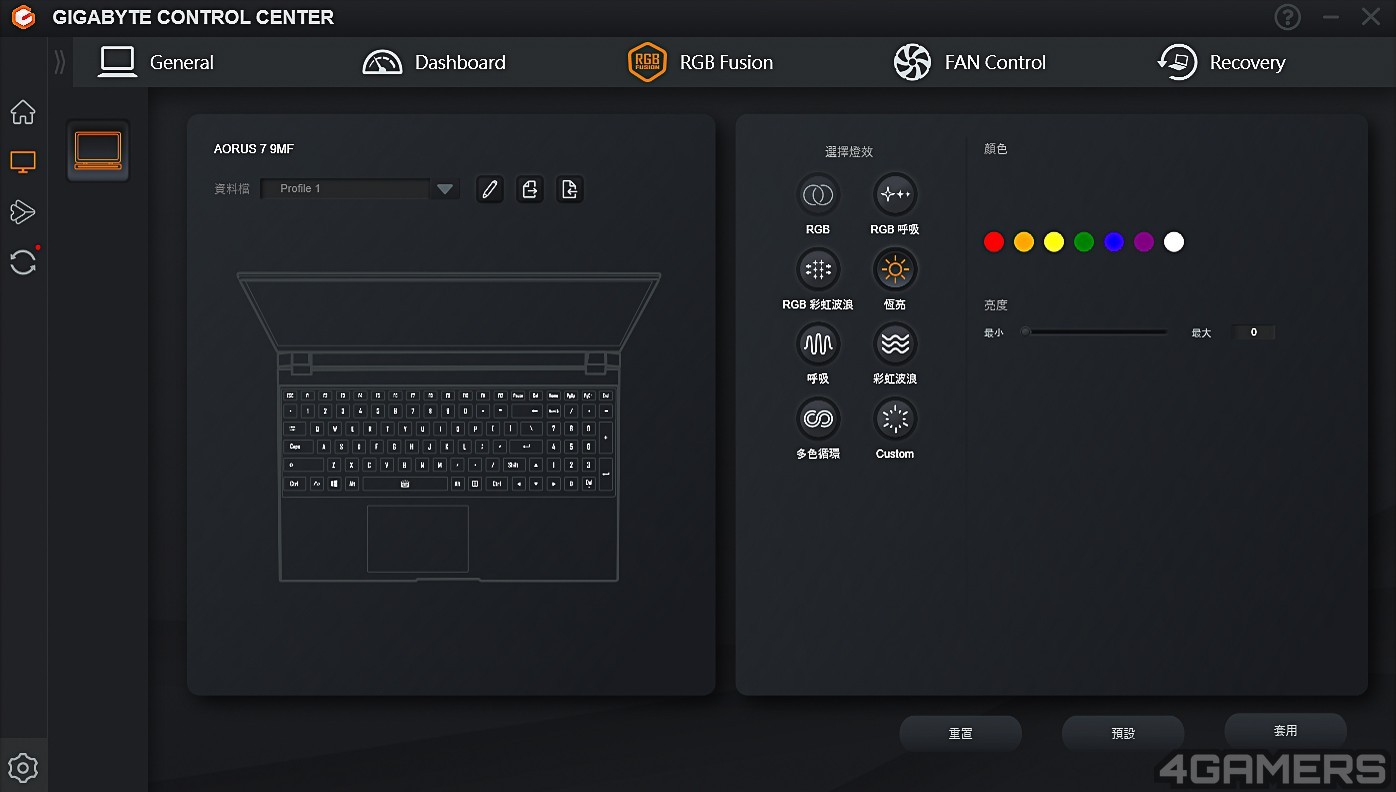Click the 重置 reset button
Image resolution: width=1396 pixels, height=792 pixels.
[x=961, y=733]
